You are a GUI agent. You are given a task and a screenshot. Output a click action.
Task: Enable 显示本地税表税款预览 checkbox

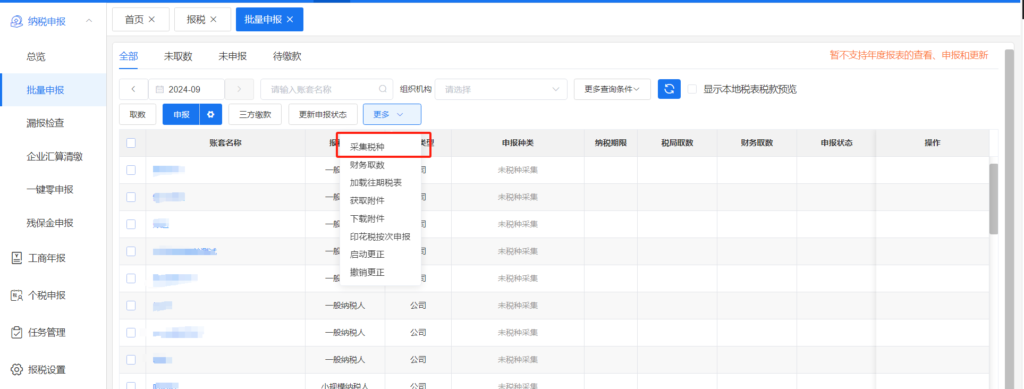692,89
